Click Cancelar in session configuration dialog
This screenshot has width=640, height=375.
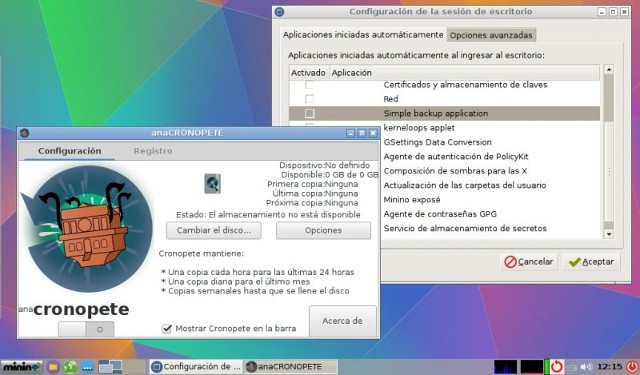pos(529,262)
